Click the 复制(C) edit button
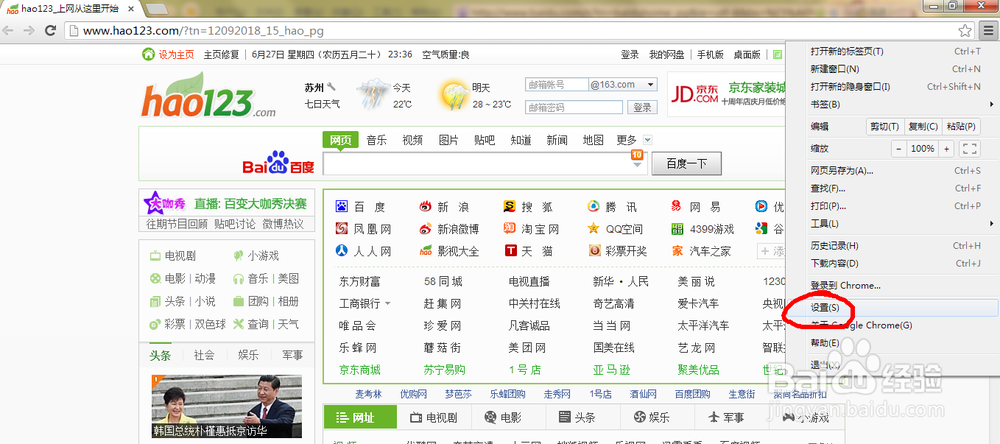The image size is (1000, 444). click(923, 127)
